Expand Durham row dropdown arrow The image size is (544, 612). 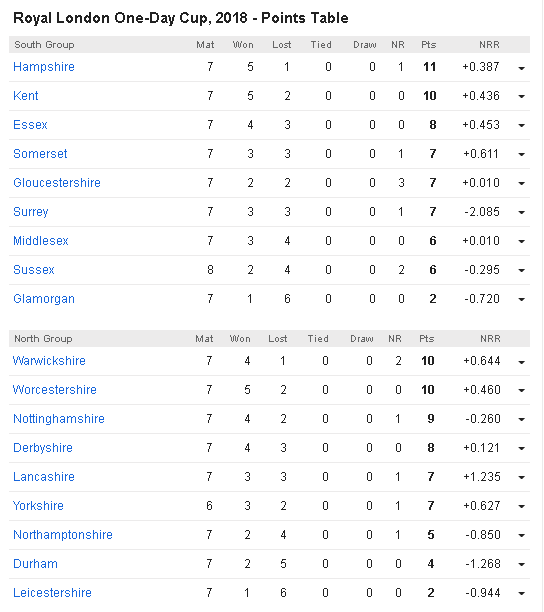(521, 565)
